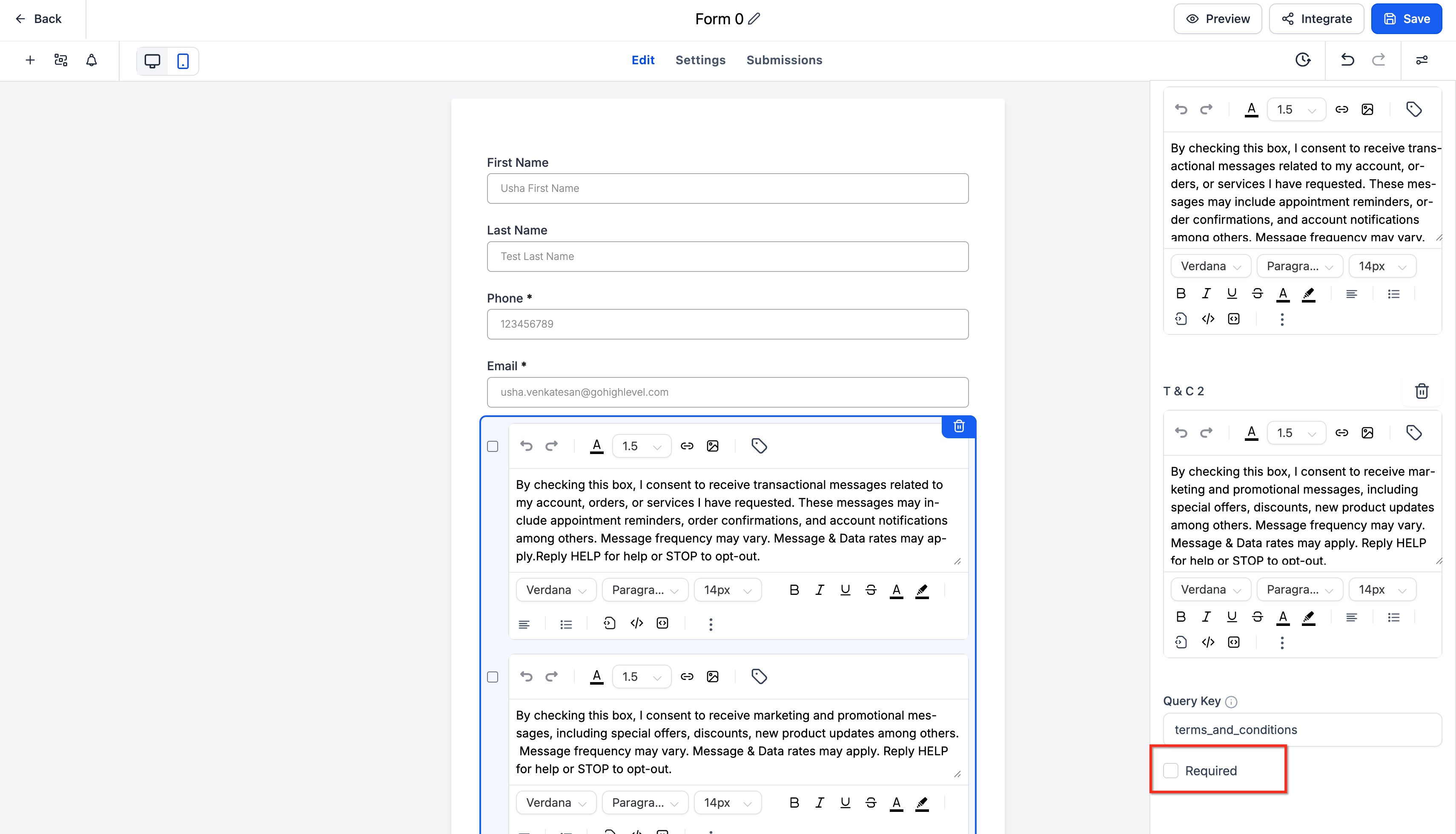Open 1.5 line height dropdown in T & C 2

(1296, 433)
